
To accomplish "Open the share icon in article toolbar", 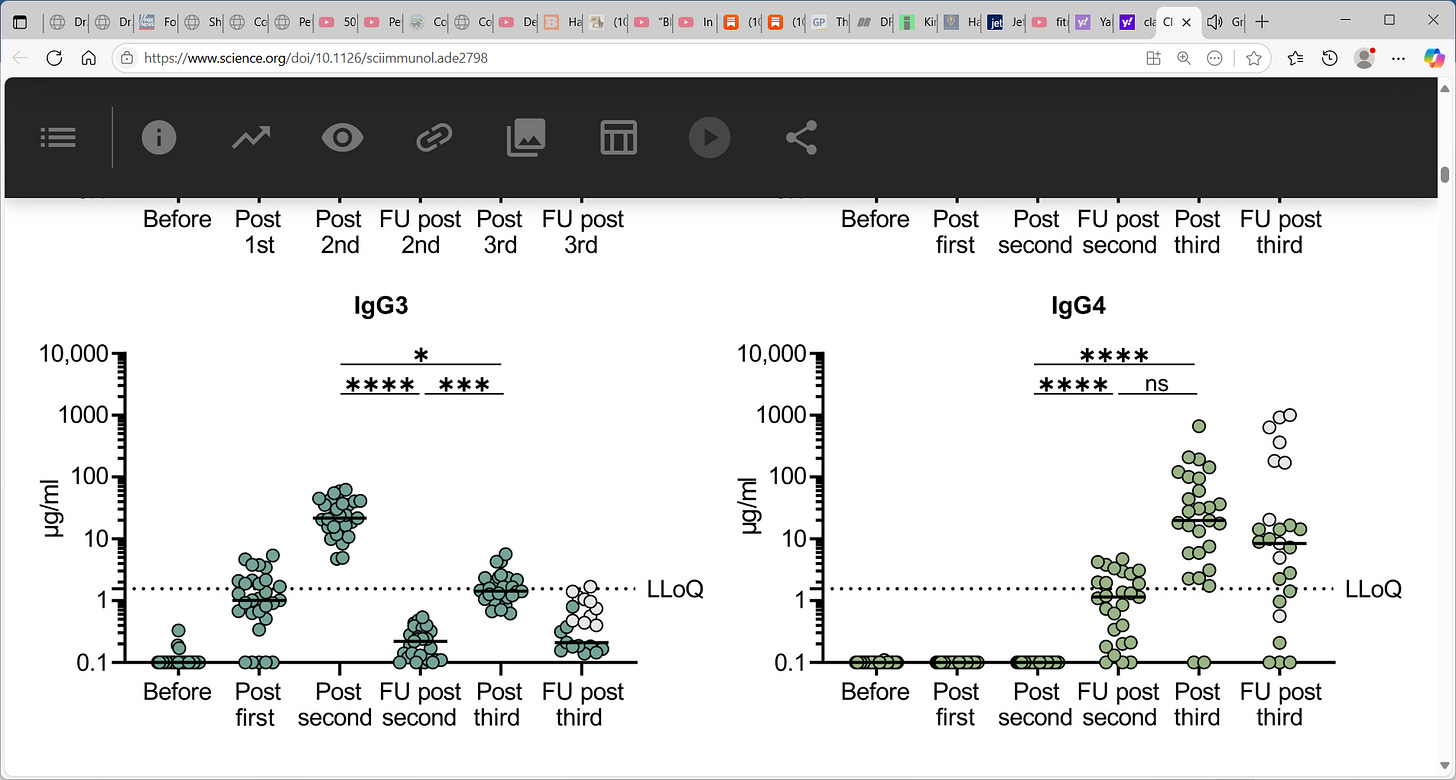I will click(x=801, y=138).
